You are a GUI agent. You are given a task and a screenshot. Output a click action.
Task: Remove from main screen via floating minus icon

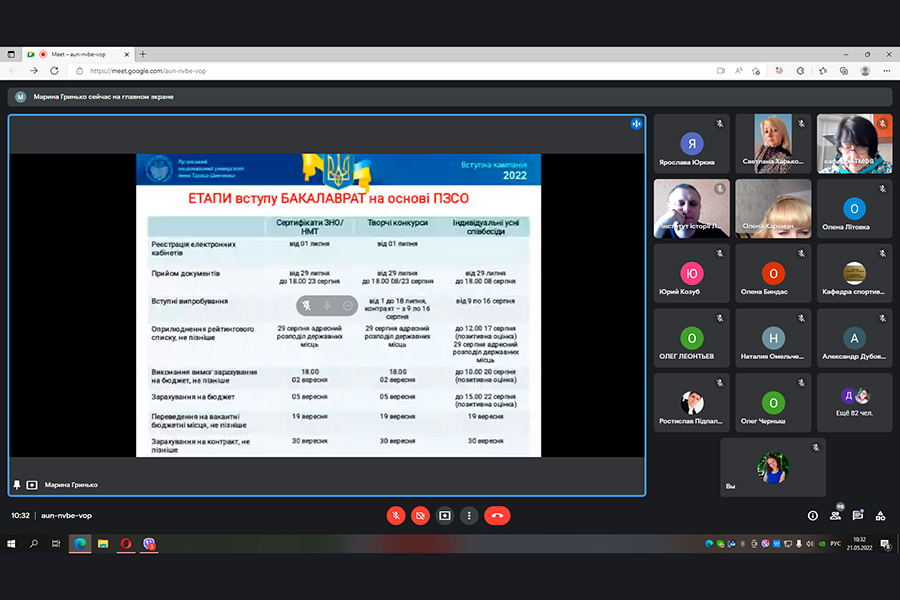point(347,305)
